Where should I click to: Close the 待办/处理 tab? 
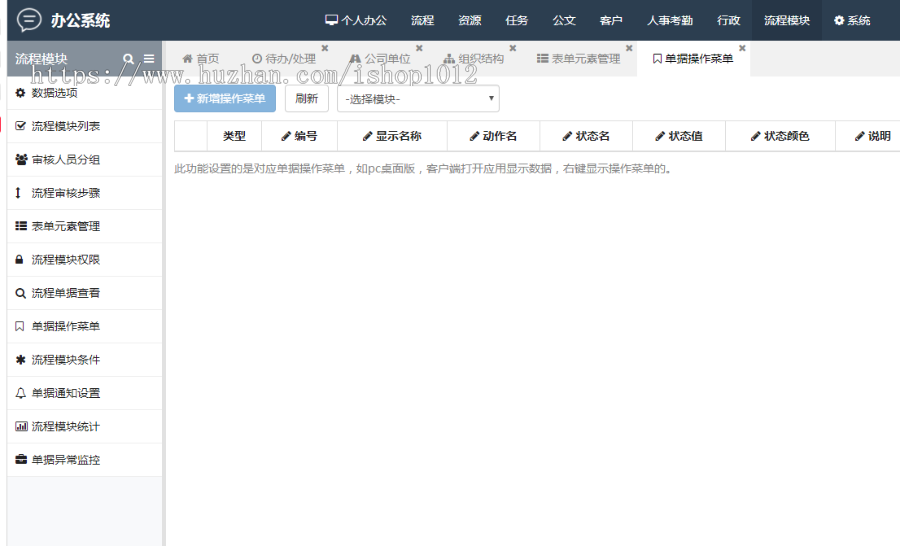pos(325,48)
